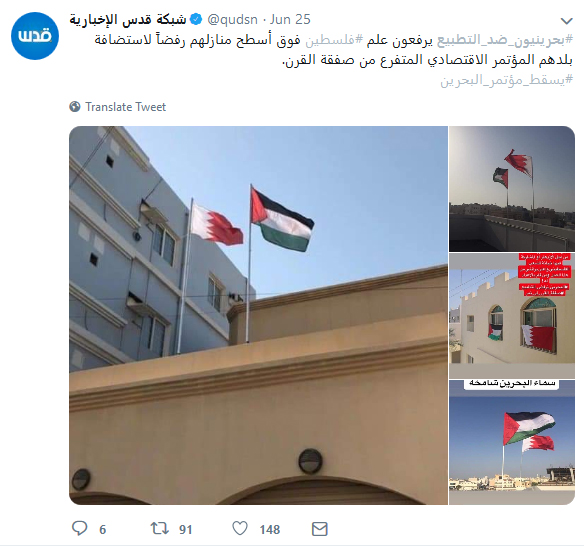584x548 pixels.
Task: Open the last hashtag about Bahrain conference
Action: [507, 79]
